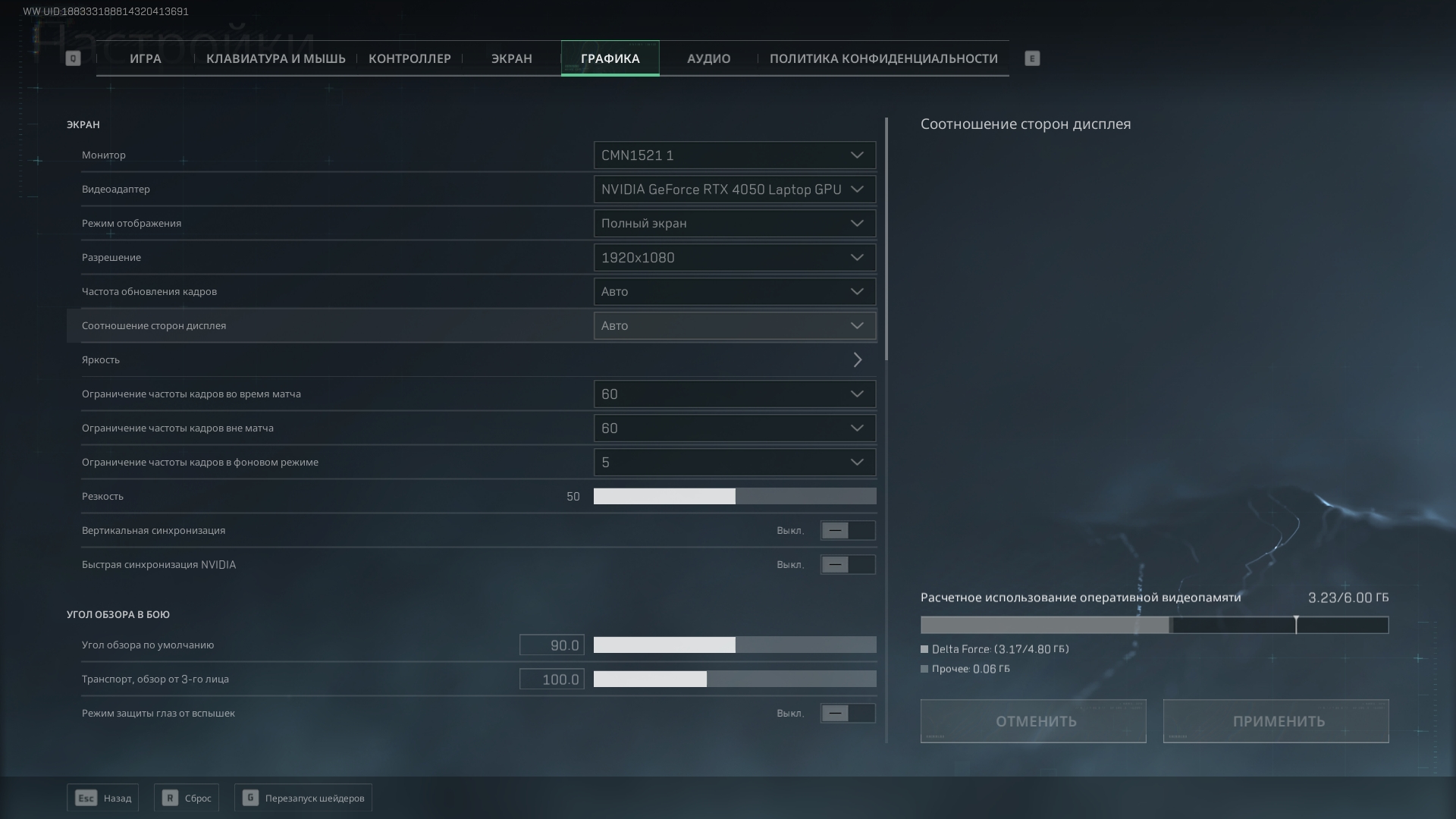Open the Яркость submenu arrow
This screenshot has height=819, width=1456.
click(x=857, y=359)
